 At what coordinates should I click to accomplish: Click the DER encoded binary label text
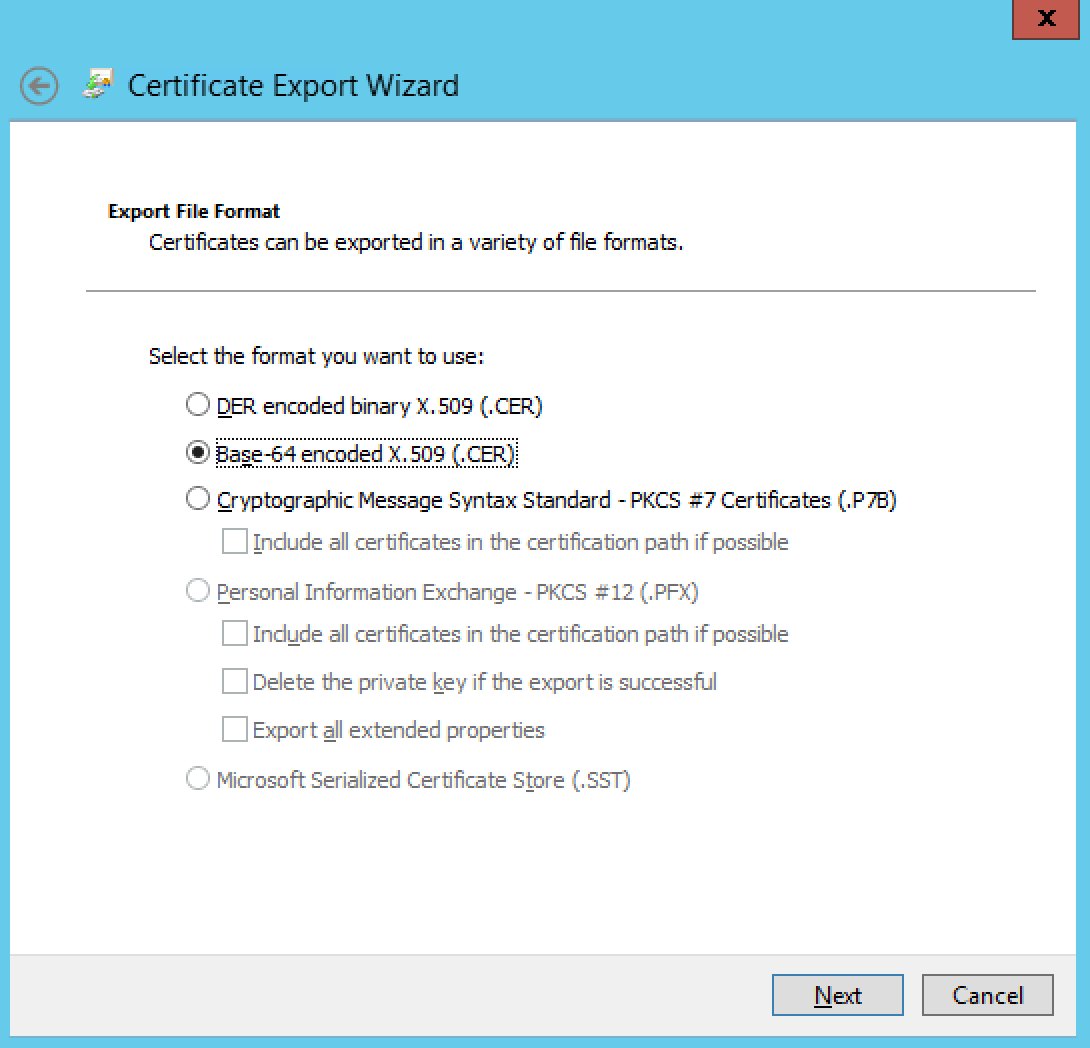point(380,404)
